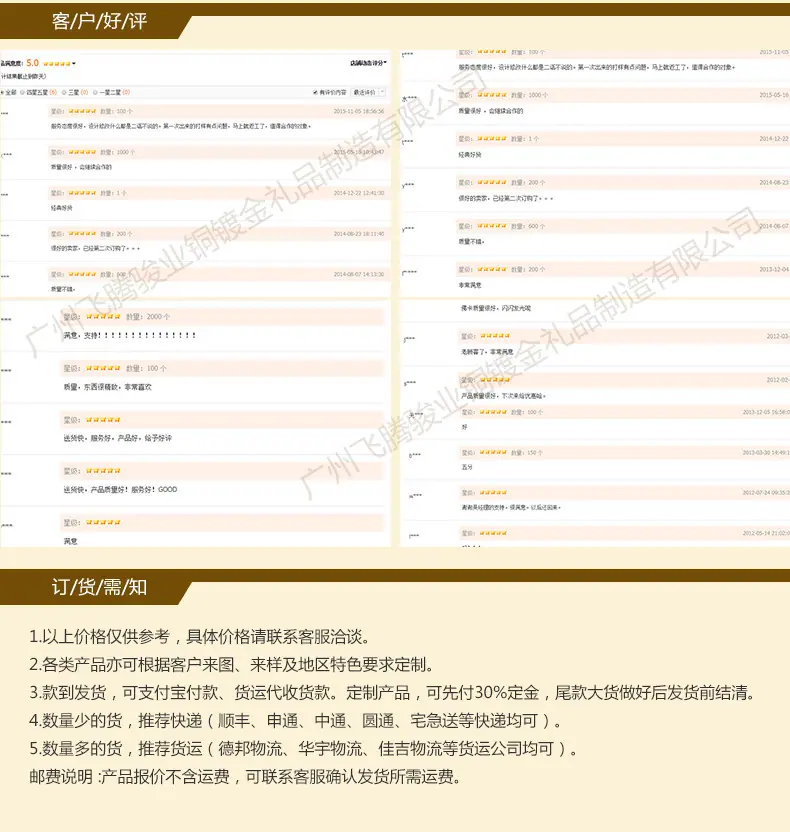Open the 最近评价 sort dropdown
Image resolution: width=790 pixels, height=832 pixels.
pyautogui.click(x=369, y=92)
